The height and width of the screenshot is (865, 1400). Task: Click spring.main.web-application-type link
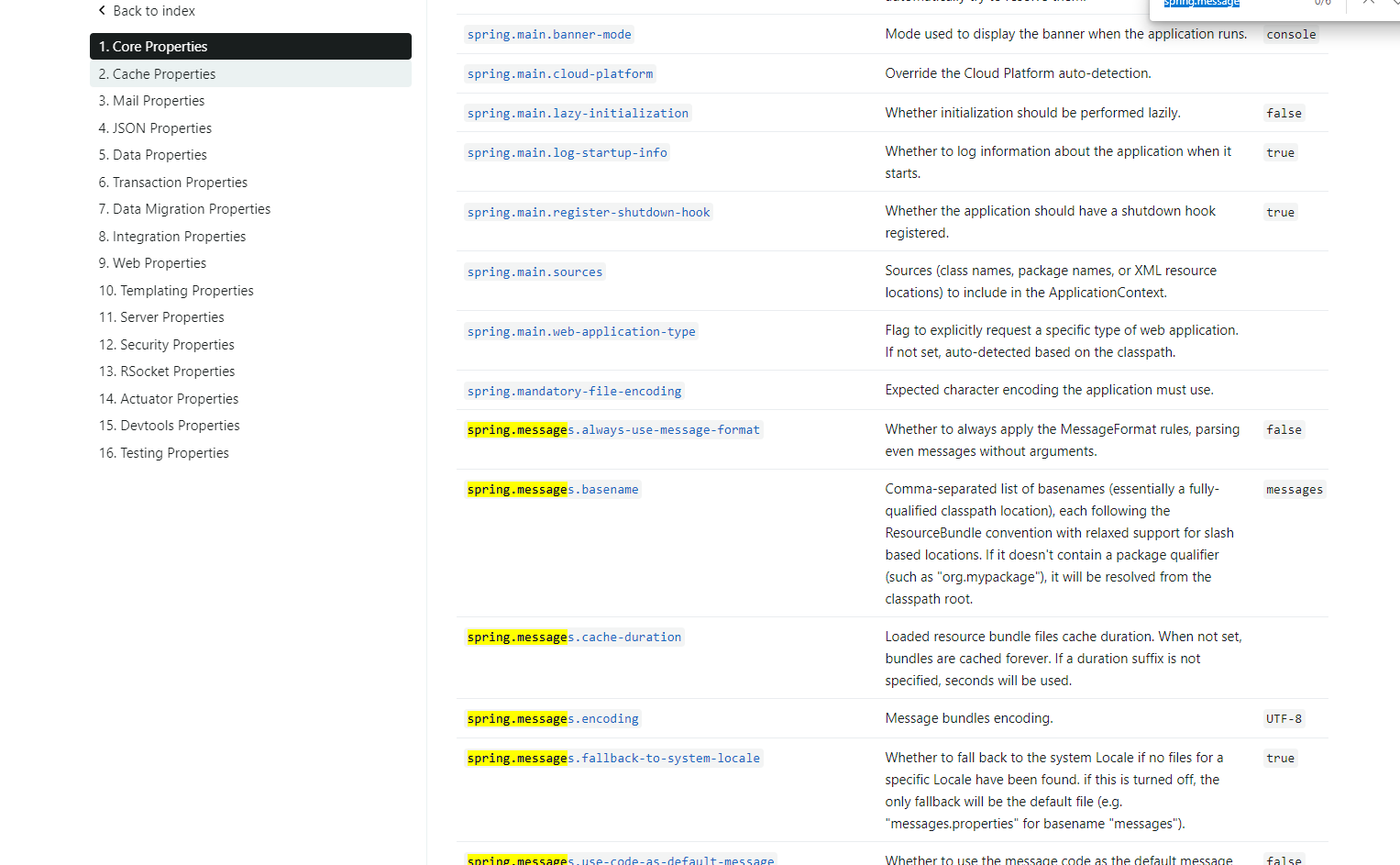[x=581, y=332]
